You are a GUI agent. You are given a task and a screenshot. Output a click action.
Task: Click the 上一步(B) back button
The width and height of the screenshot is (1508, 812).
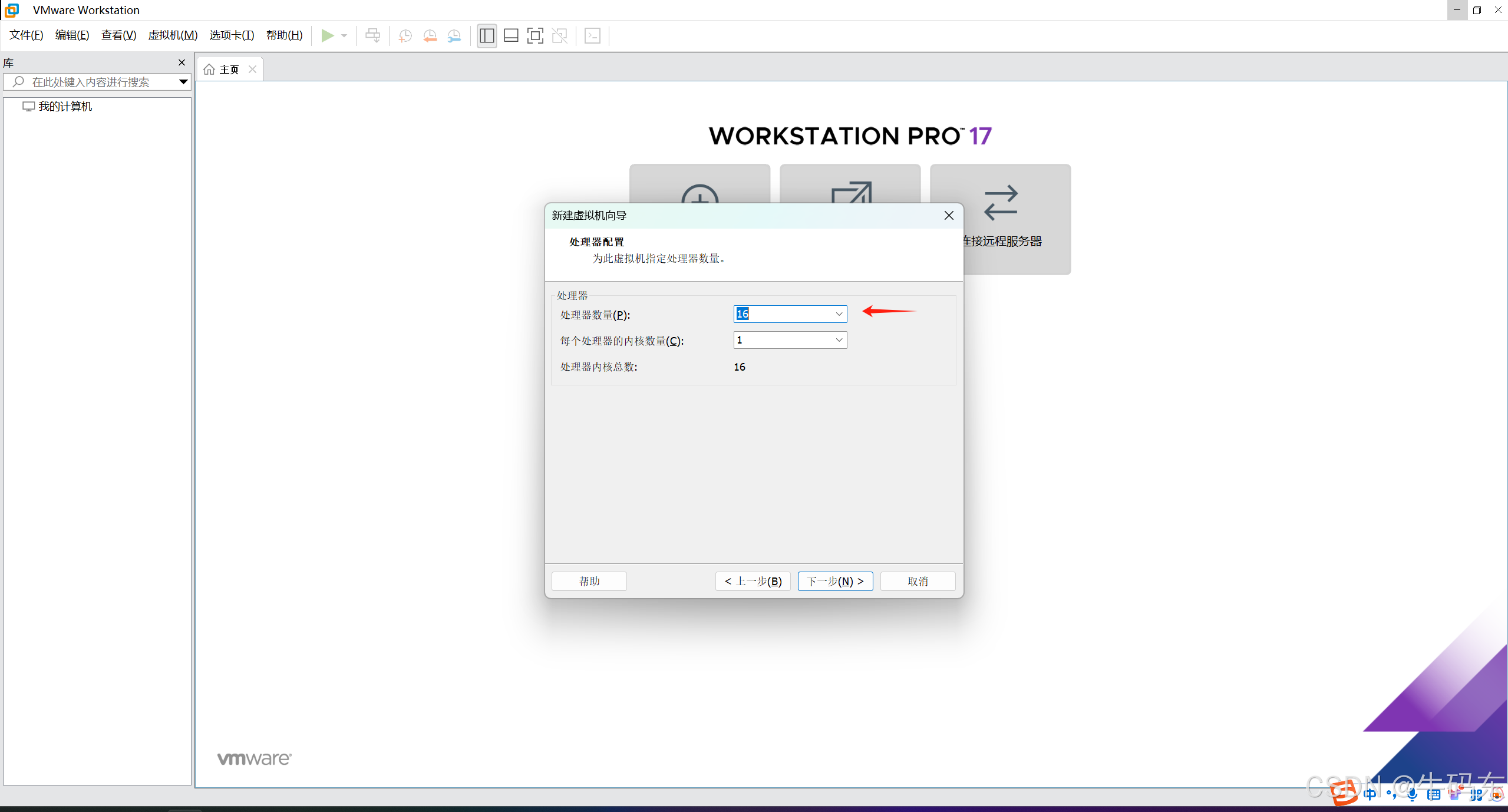[x=753, y=581]
